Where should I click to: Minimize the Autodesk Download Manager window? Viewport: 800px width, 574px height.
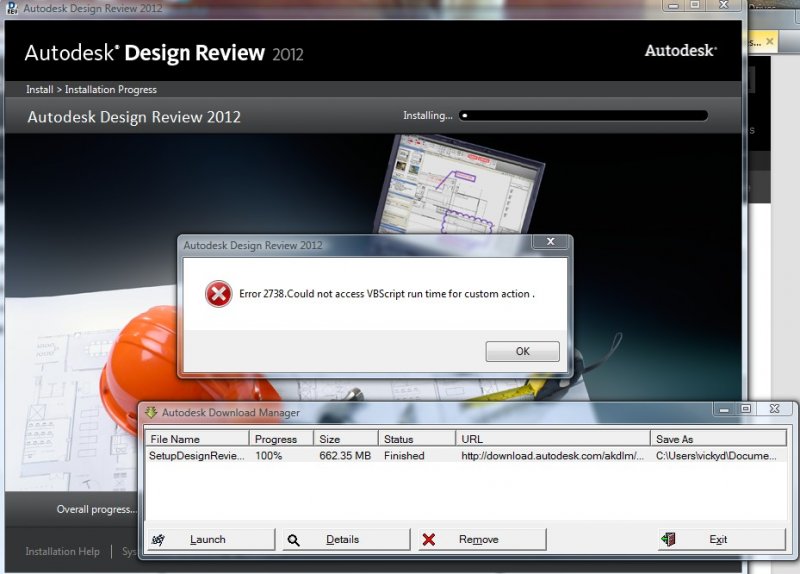(723, 409)
